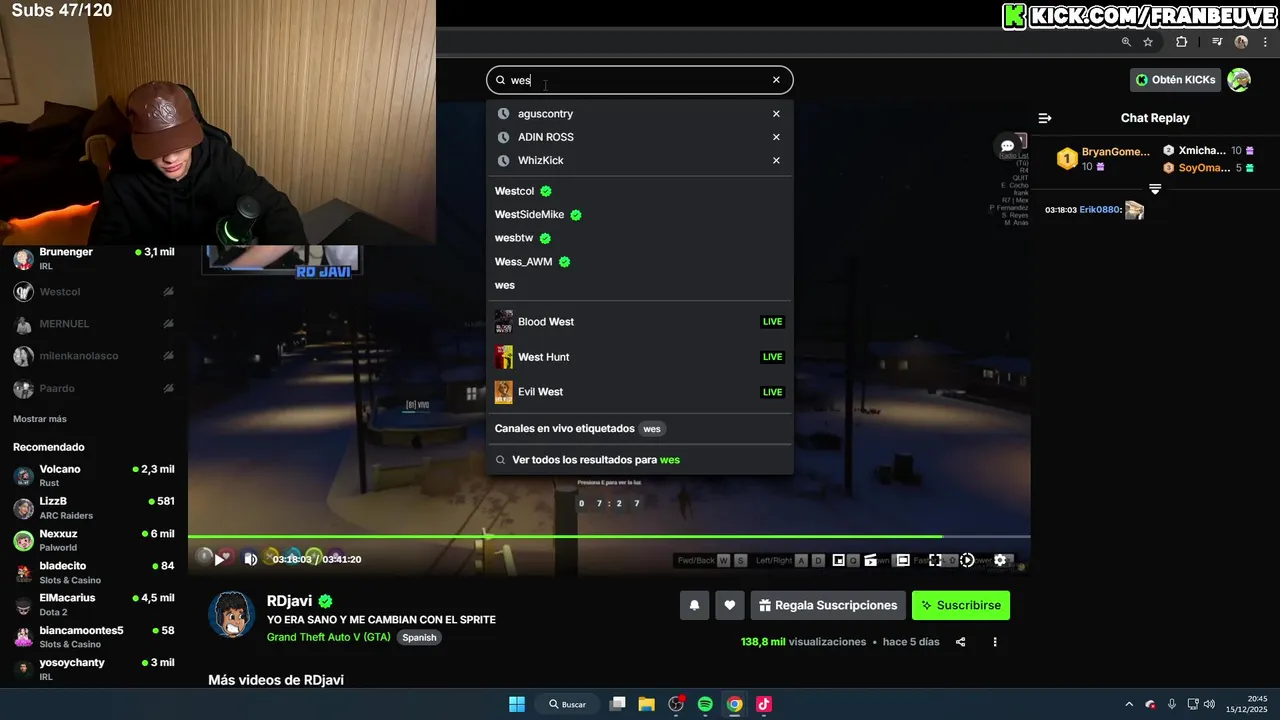Remove ADIN ROSS from recent searches
The image size is (1280, 720).
[x=776, y=137]
